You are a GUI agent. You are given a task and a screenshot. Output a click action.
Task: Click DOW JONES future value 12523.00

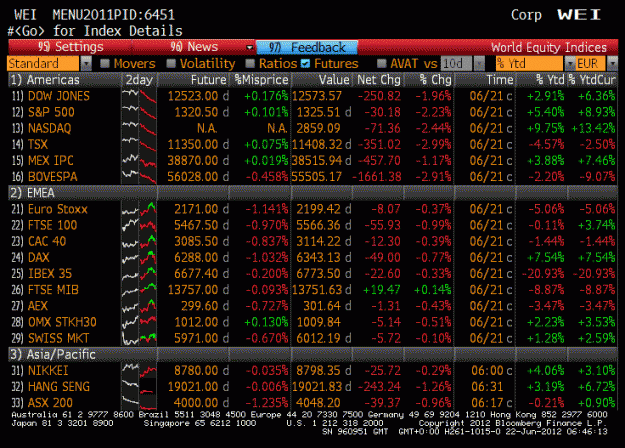(x=193, y=96)
